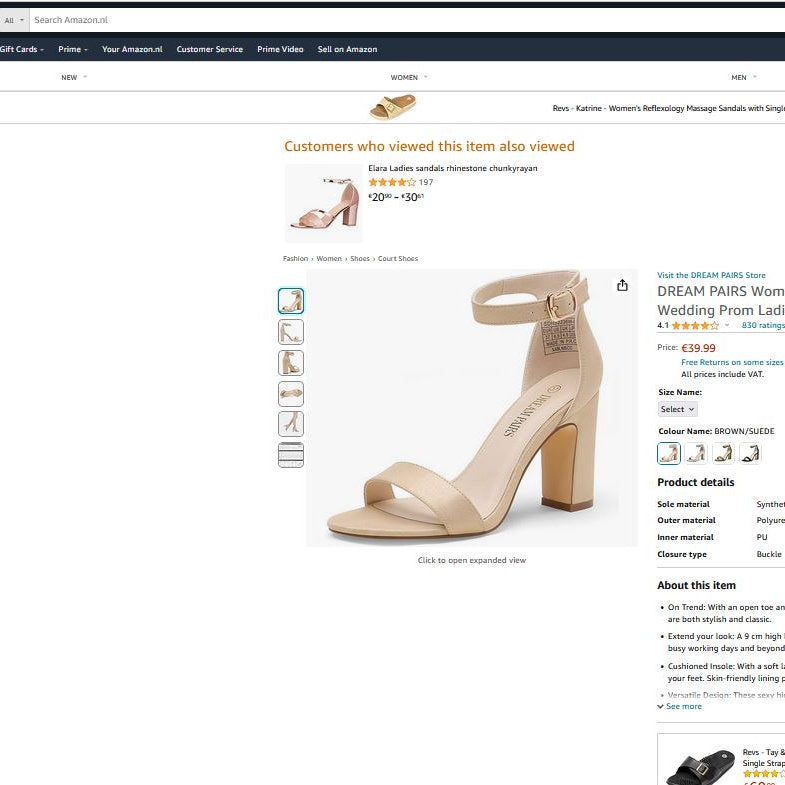This screenshot has width=785, height=785.
Task: Expand the NEW fashion category dropdown
Action: pos(74,77)
